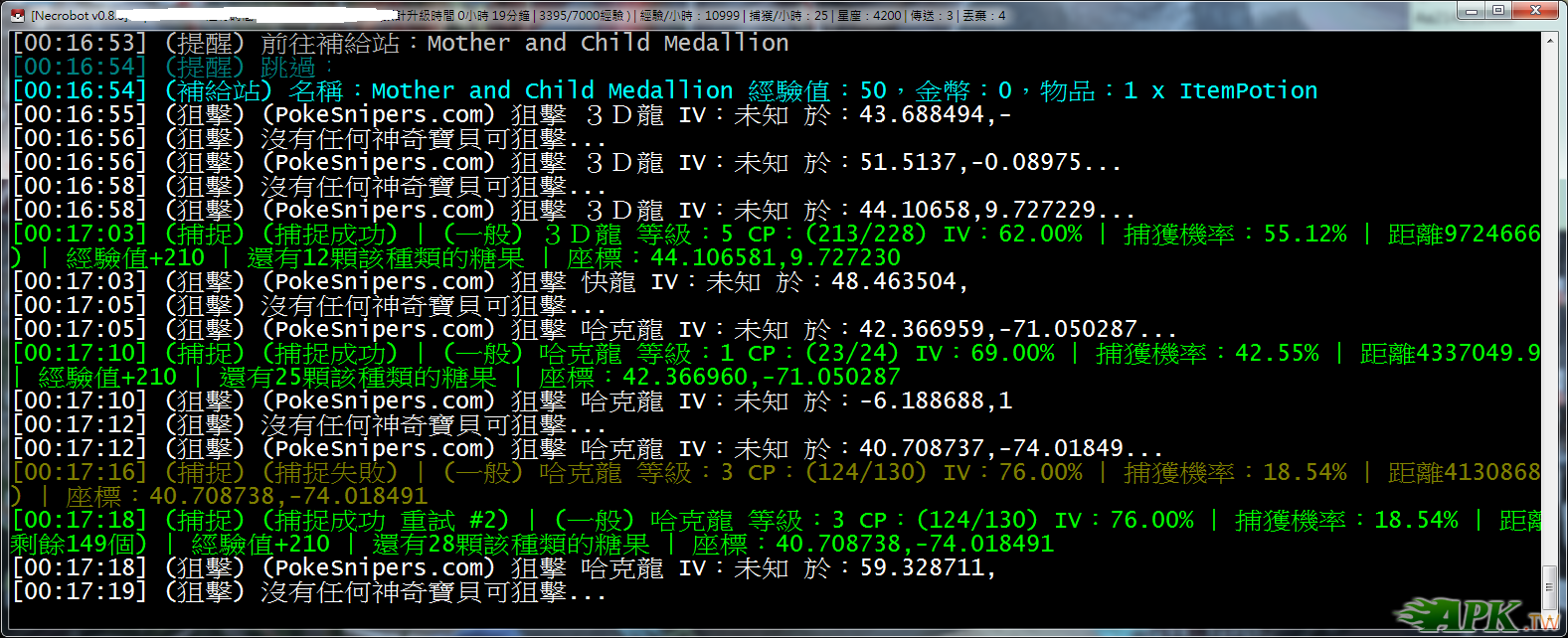The image size is (1568, 638).
Task: Click 還有25顆該種類的糖果 text
Action: (x=358, y=377)
